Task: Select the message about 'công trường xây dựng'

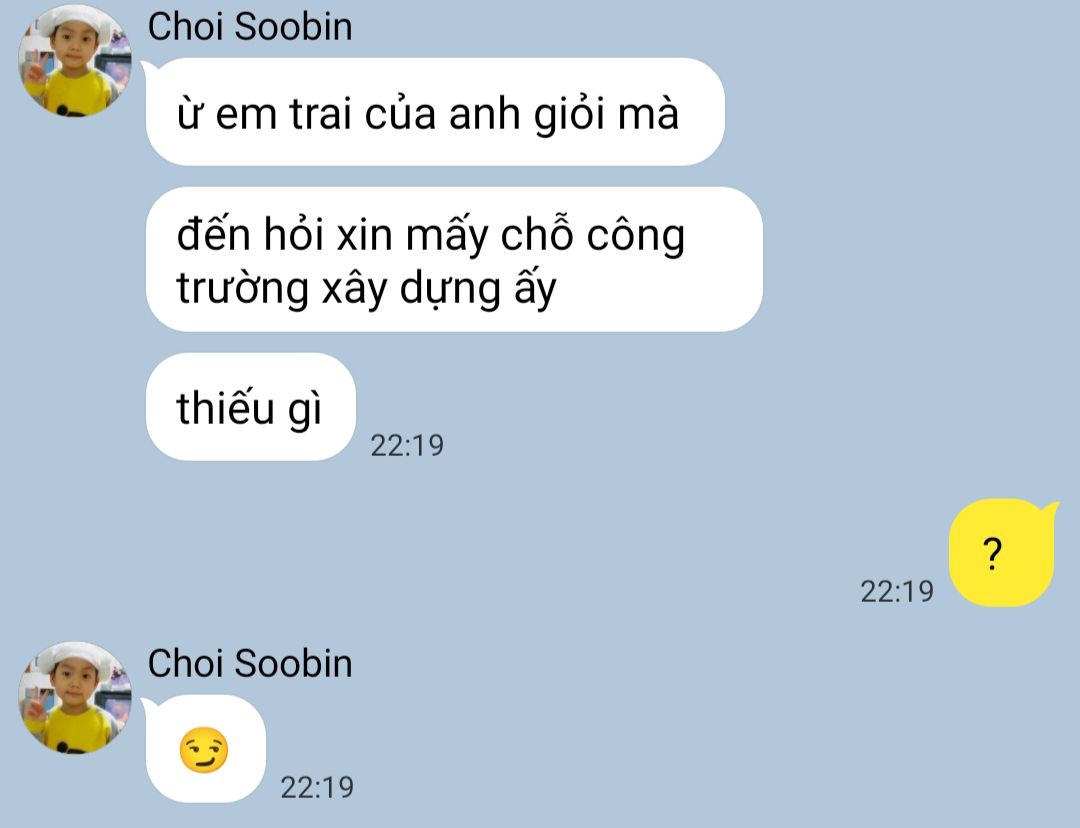Action: coord(455,259)
